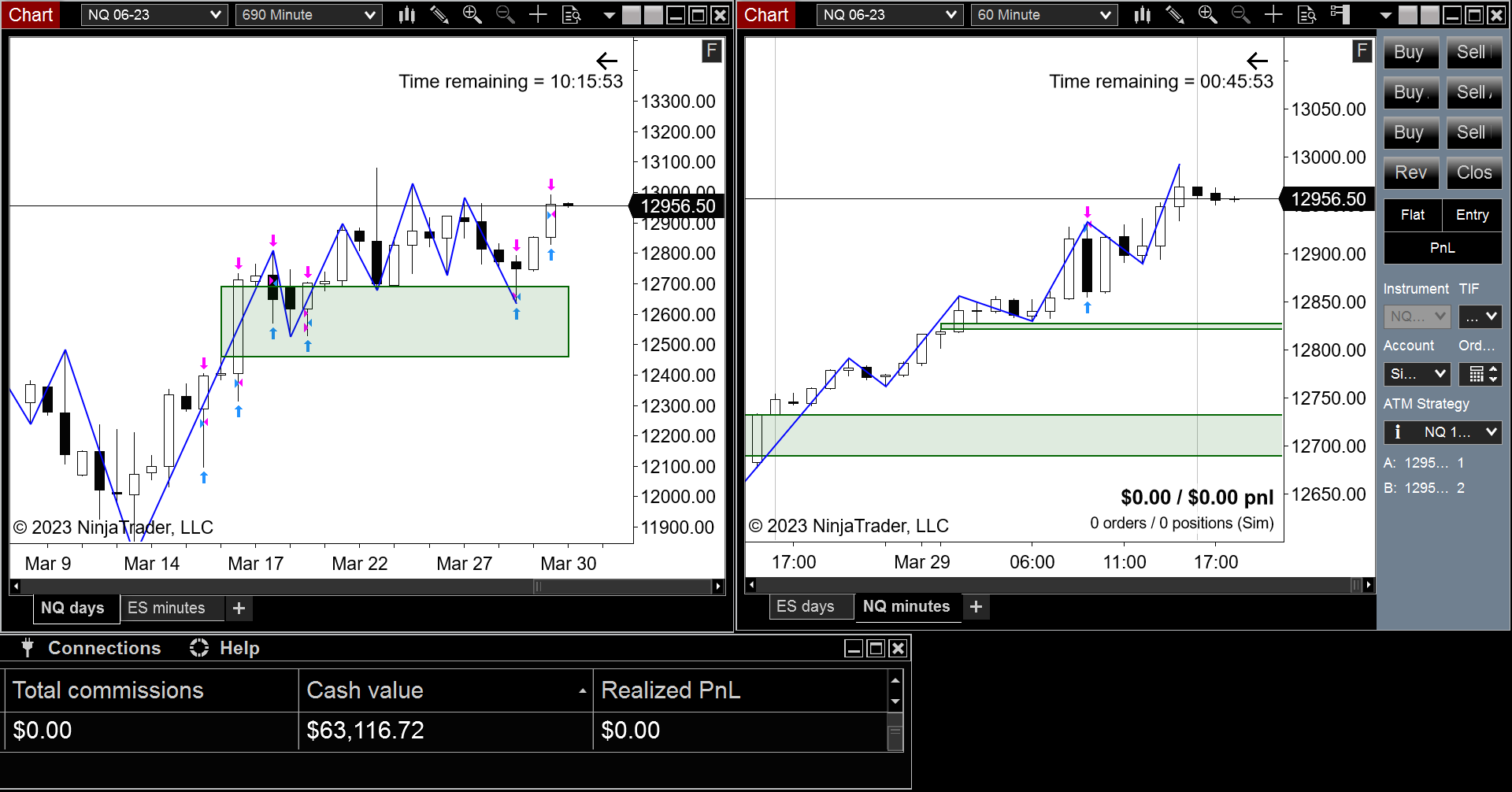Add new tab in right chart window
The width and height of the screenshot is (1512, 792).
[976, 606]
